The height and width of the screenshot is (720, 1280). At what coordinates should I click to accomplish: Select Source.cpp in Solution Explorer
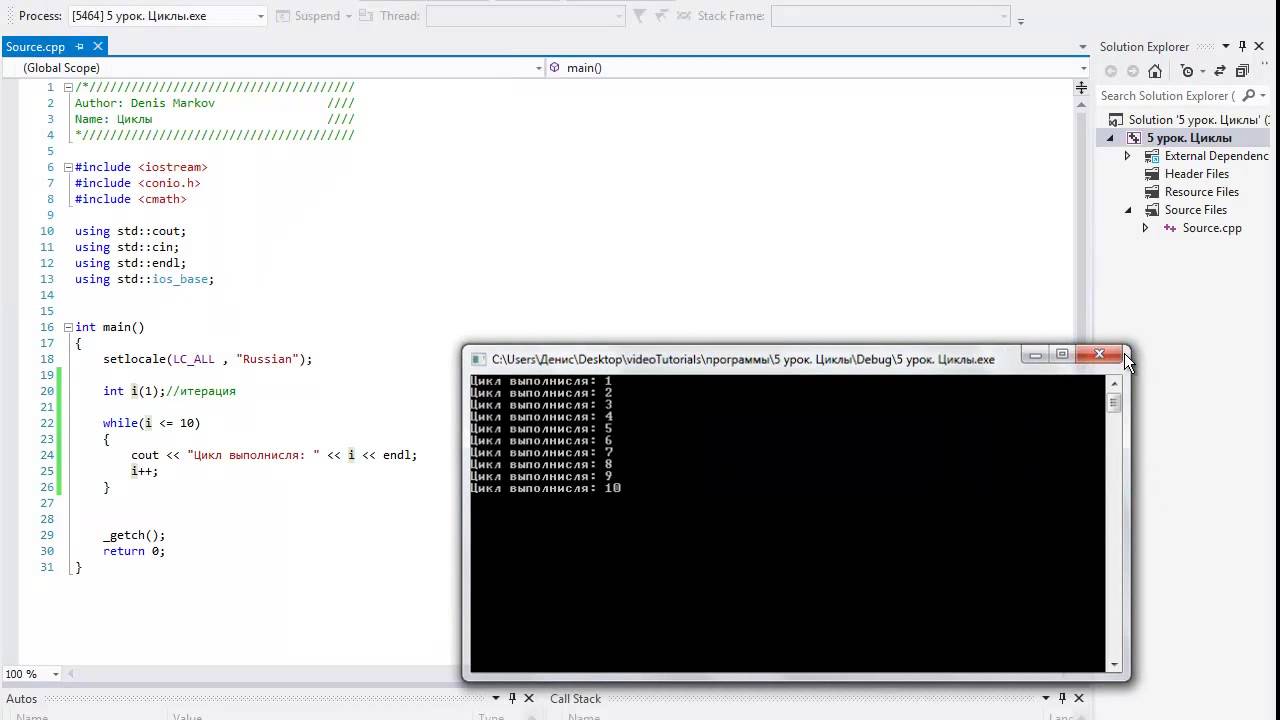1212,228
